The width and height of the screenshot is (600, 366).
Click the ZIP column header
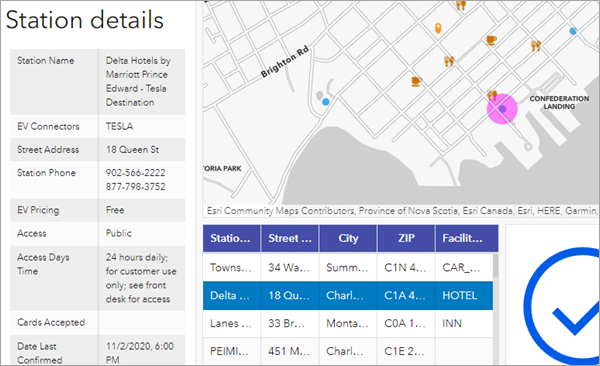406,239
